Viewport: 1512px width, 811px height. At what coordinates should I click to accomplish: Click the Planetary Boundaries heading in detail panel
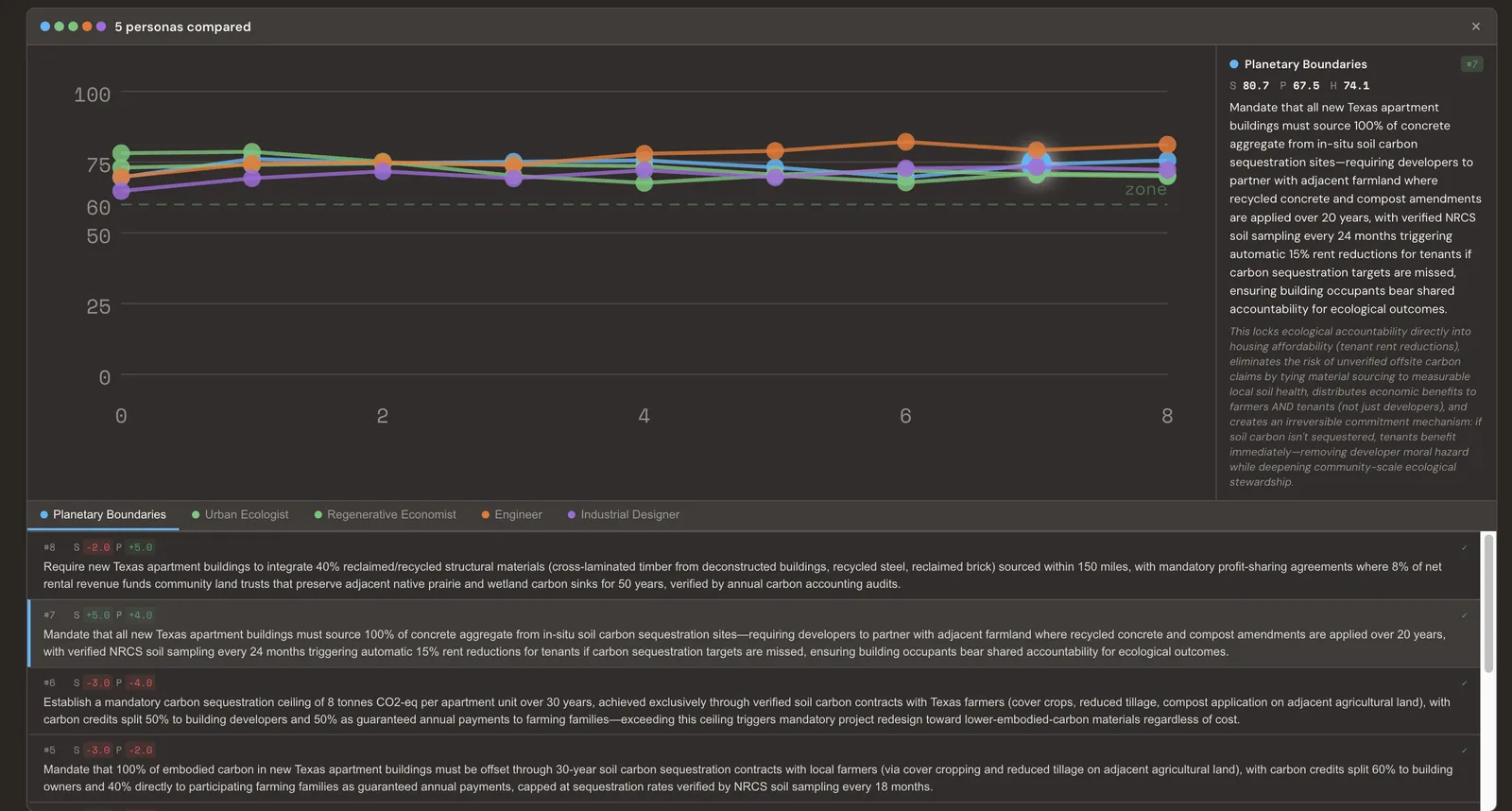click(1305, 64)
